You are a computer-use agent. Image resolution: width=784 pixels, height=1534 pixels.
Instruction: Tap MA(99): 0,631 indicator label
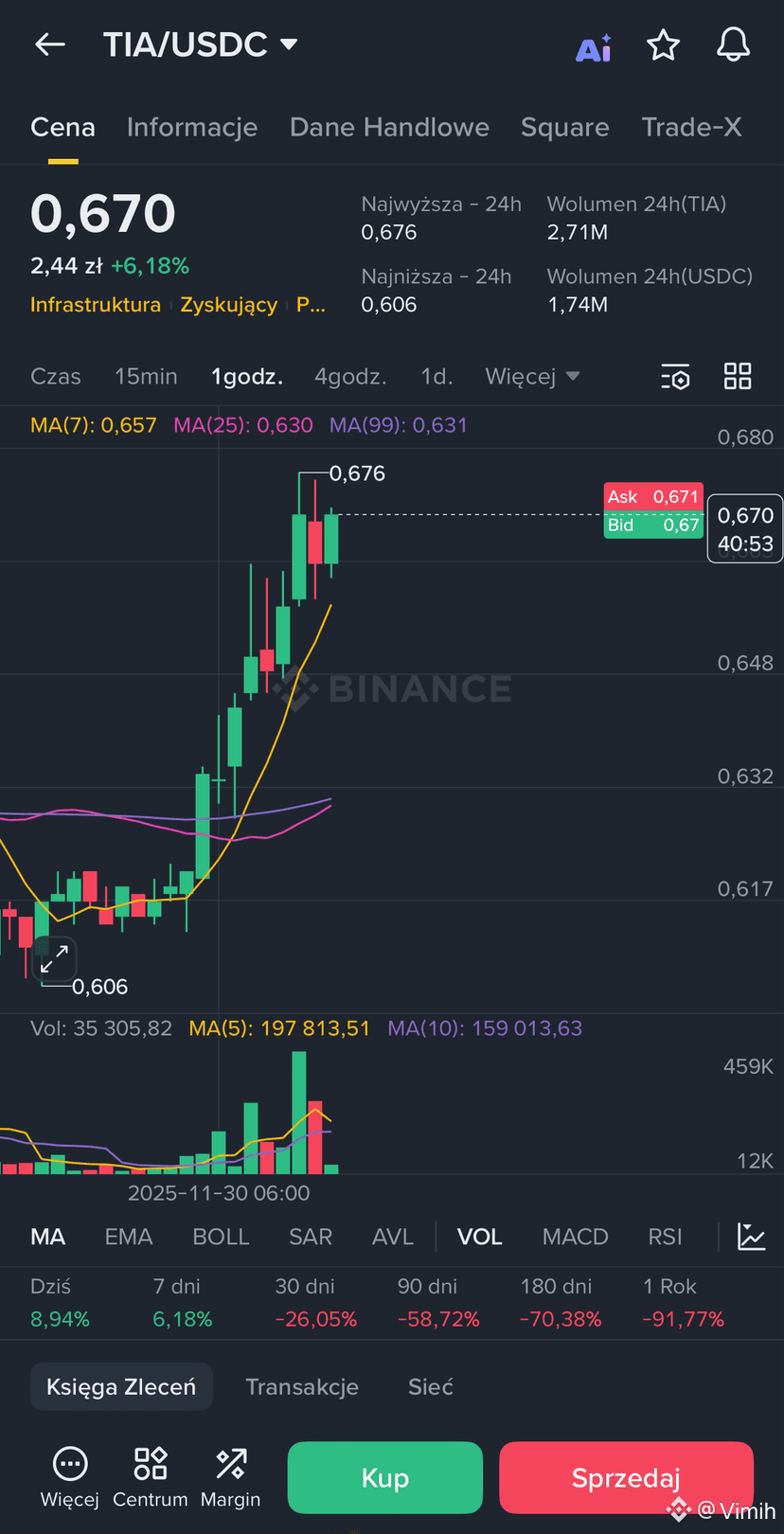click(x=399, y=425)
